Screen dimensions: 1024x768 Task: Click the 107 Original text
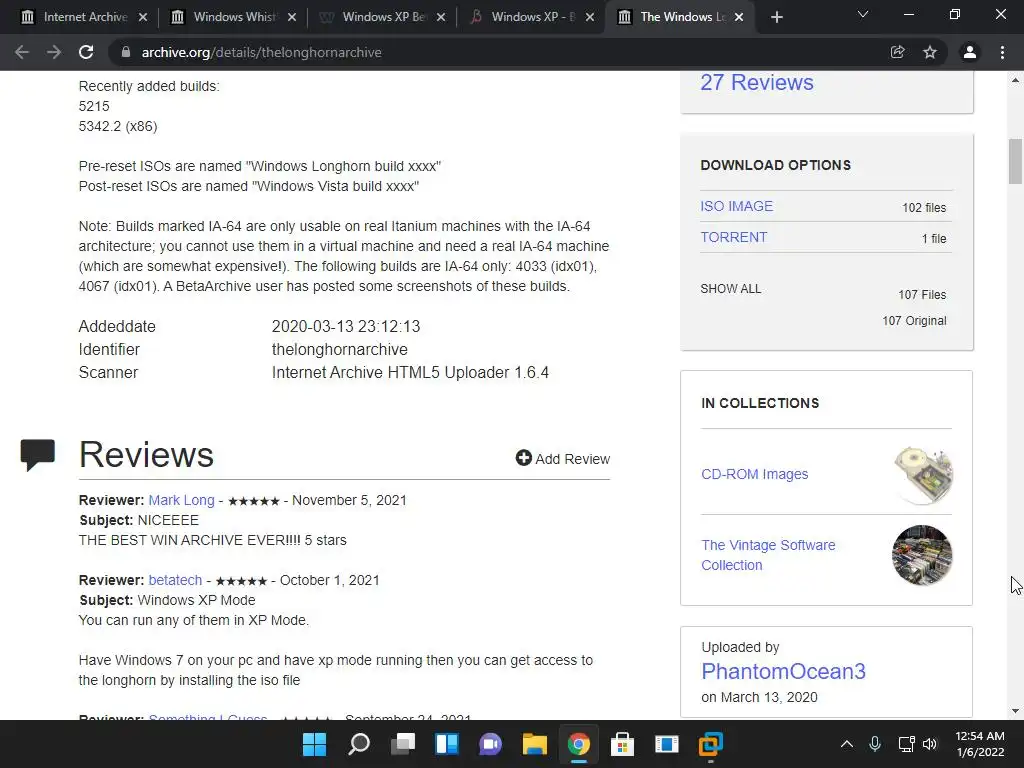click(x=914, y=321)
